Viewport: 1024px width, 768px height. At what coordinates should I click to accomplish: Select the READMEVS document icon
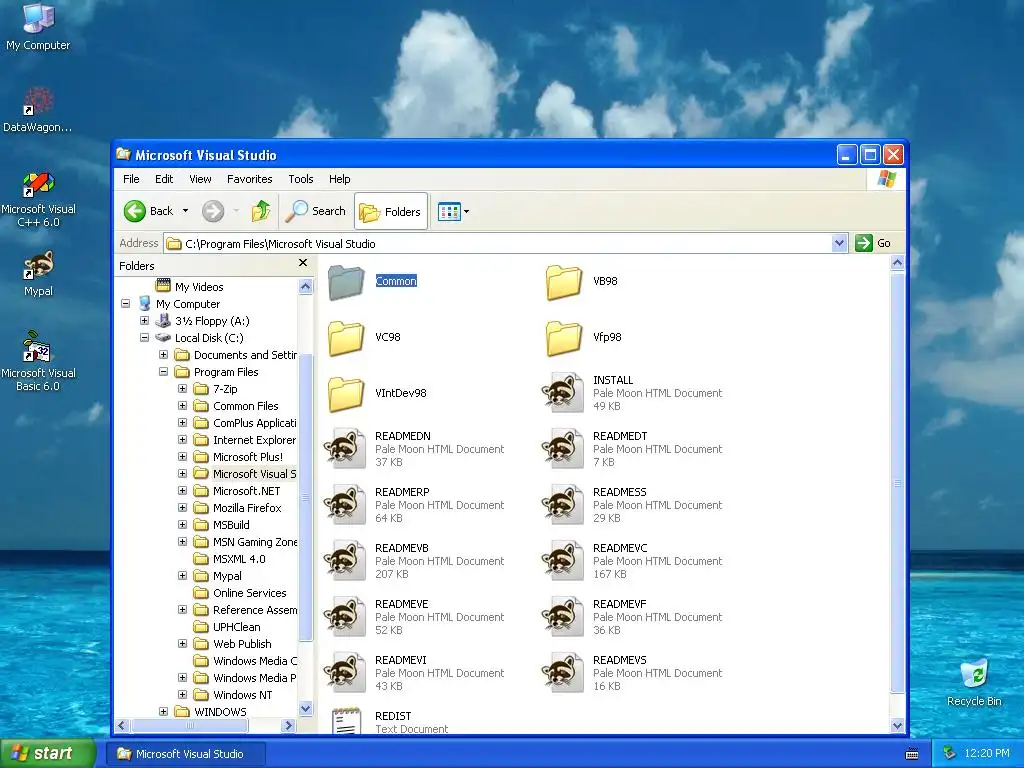pyautogui.click(x=563, y=673)
